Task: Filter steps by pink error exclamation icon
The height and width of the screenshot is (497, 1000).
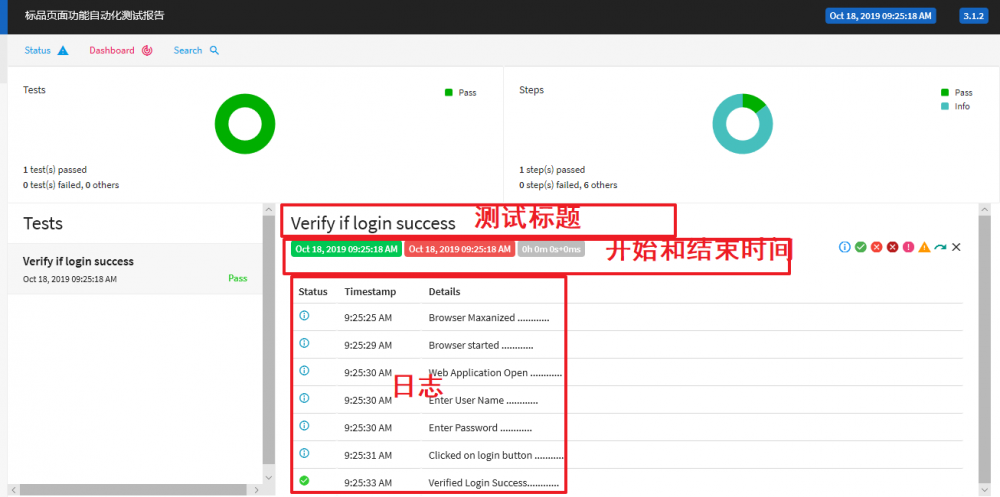Action: [908, 247]
